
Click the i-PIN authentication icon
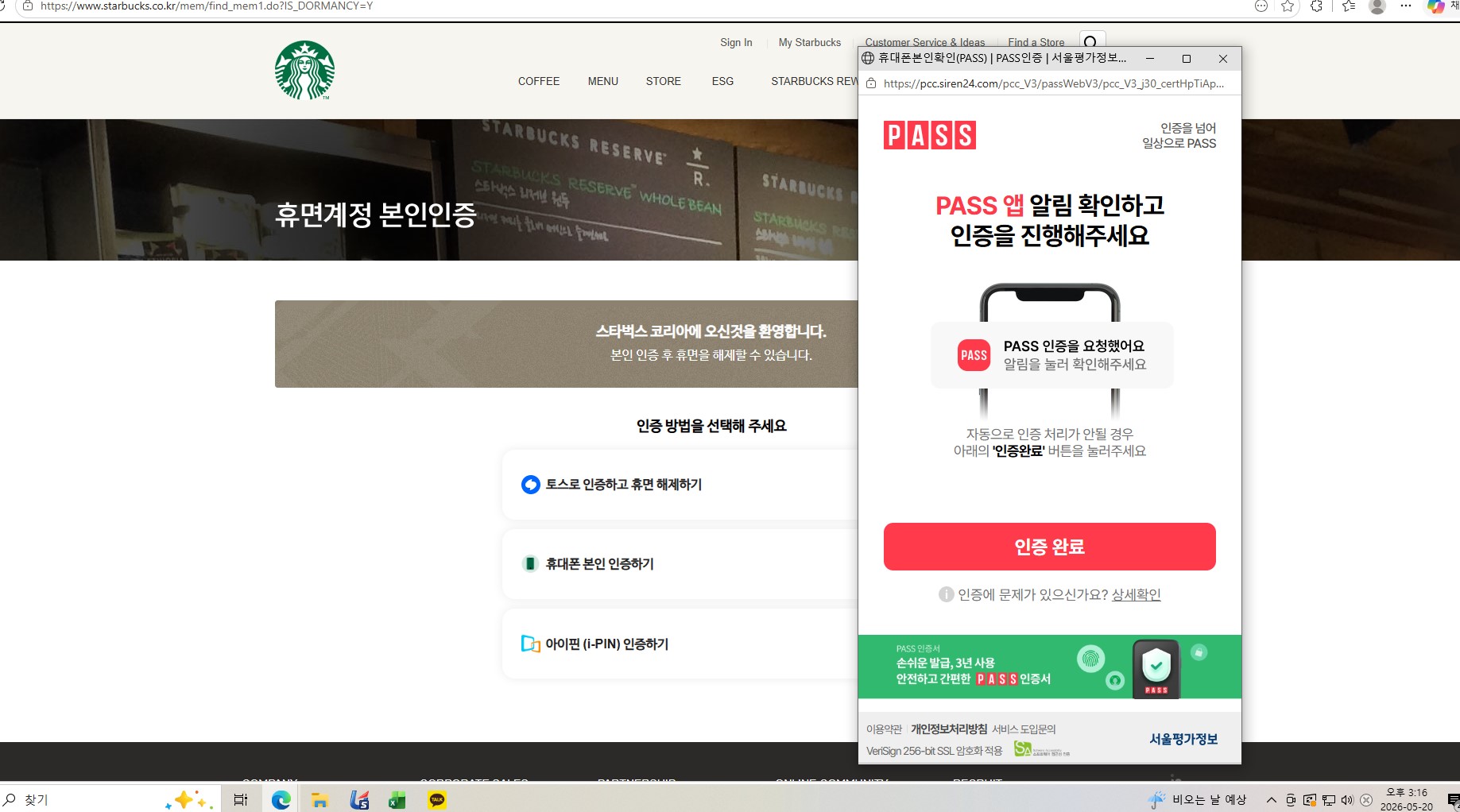[530, 644]
